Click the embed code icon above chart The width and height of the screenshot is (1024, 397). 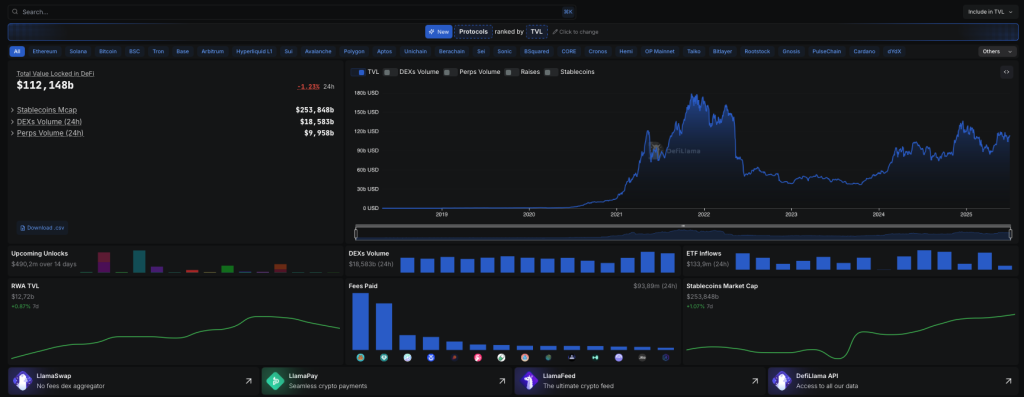(x=1006, y=72)
